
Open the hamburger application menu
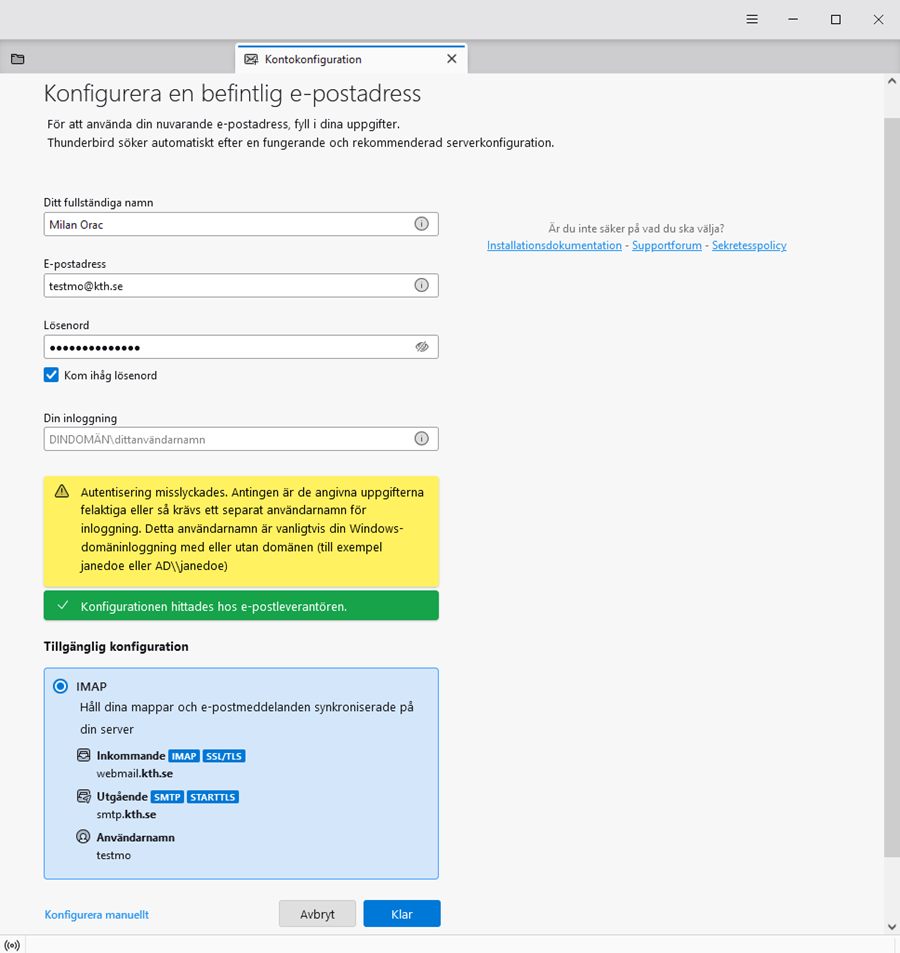[x=752, y=19]
